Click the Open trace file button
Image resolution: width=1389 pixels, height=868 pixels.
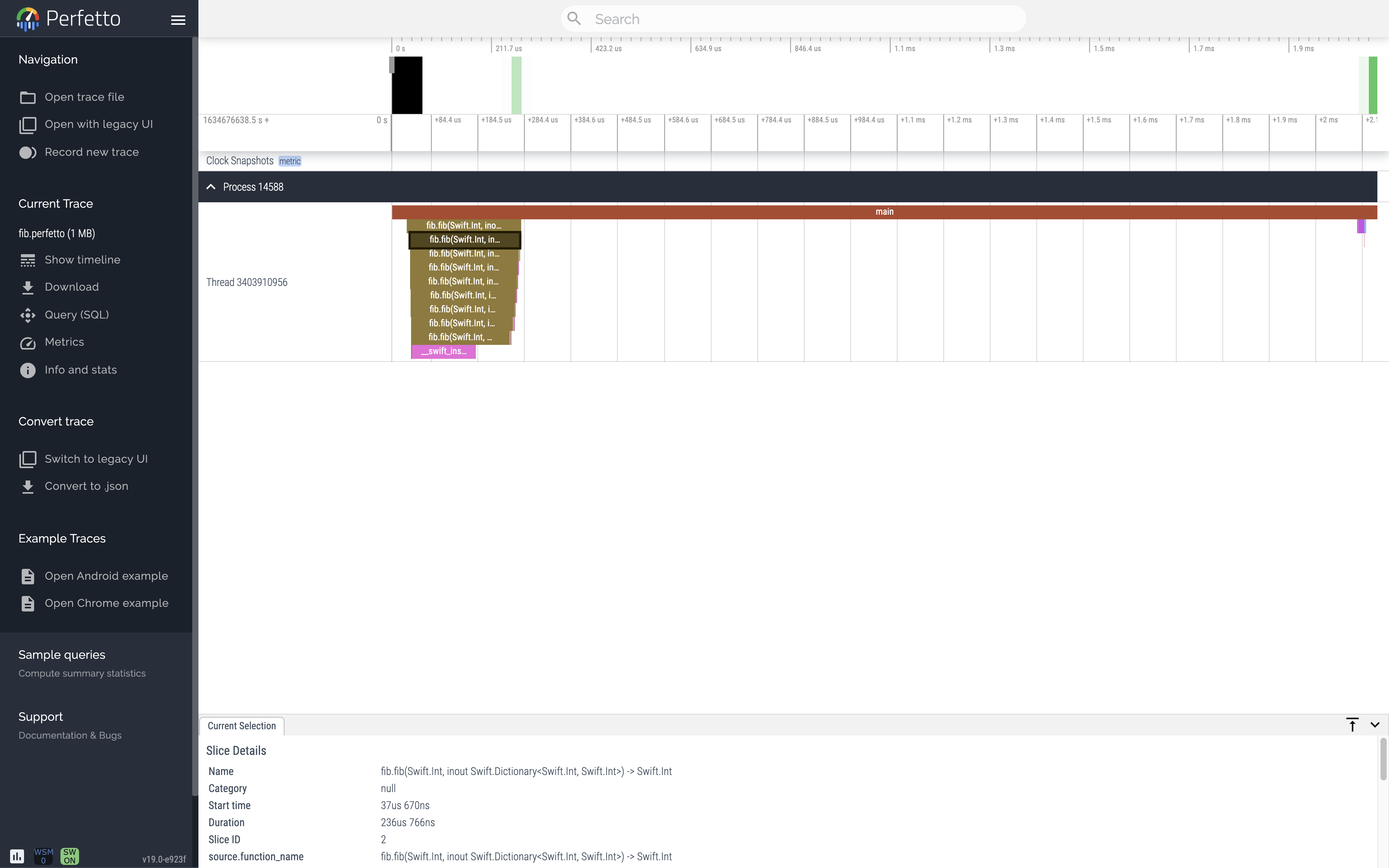point(84,97)
